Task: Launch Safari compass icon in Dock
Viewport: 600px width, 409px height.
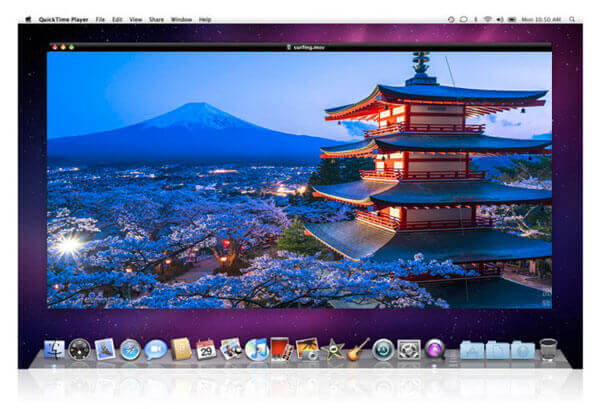Action: click(130, 349)
